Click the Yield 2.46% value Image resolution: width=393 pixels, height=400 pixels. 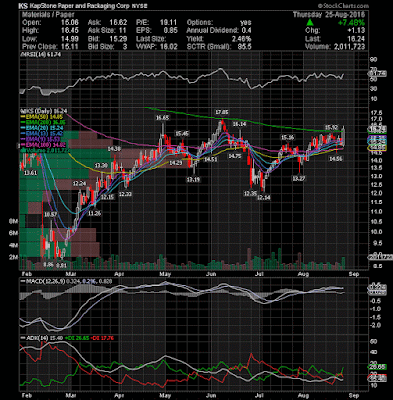click(x=242, y=39)
